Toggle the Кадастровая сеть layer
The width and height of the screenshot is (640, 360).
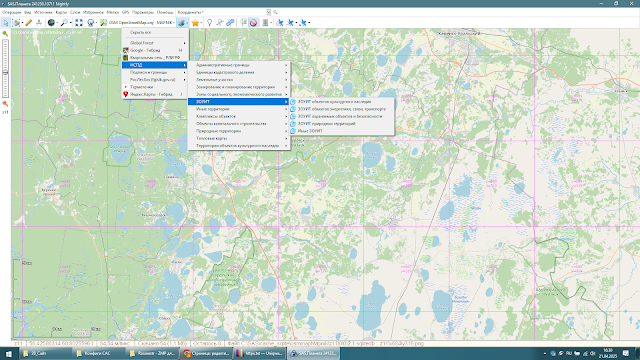pos(155,58)
